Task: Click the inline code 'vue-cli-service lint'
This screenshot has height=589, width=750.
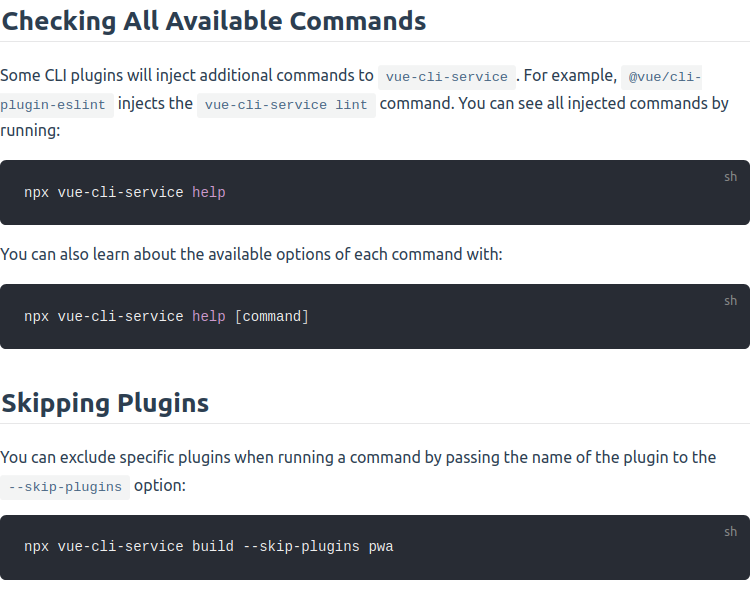Action: (x=286, y=105)
